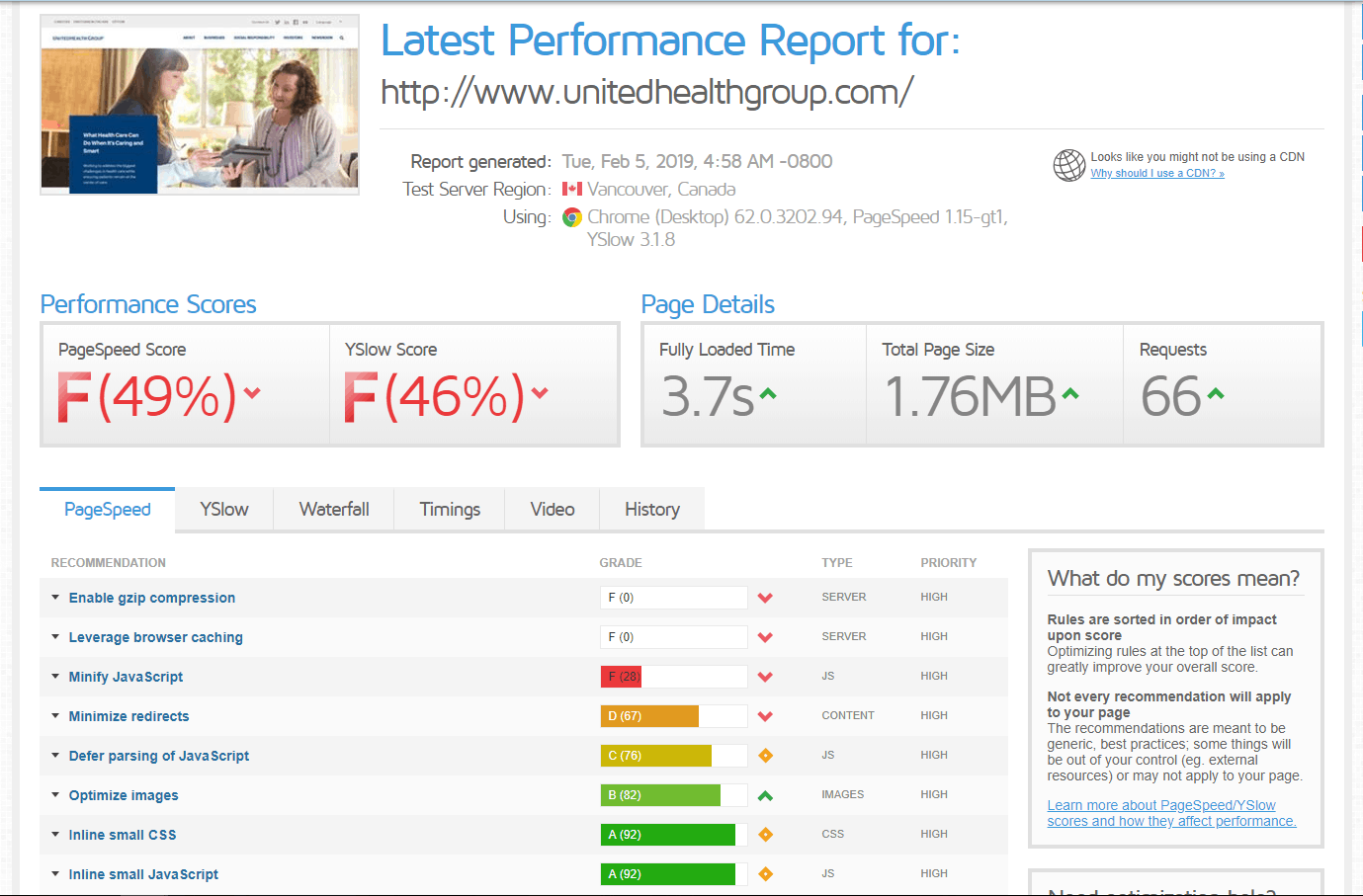Click the GRADE column header

621,563
